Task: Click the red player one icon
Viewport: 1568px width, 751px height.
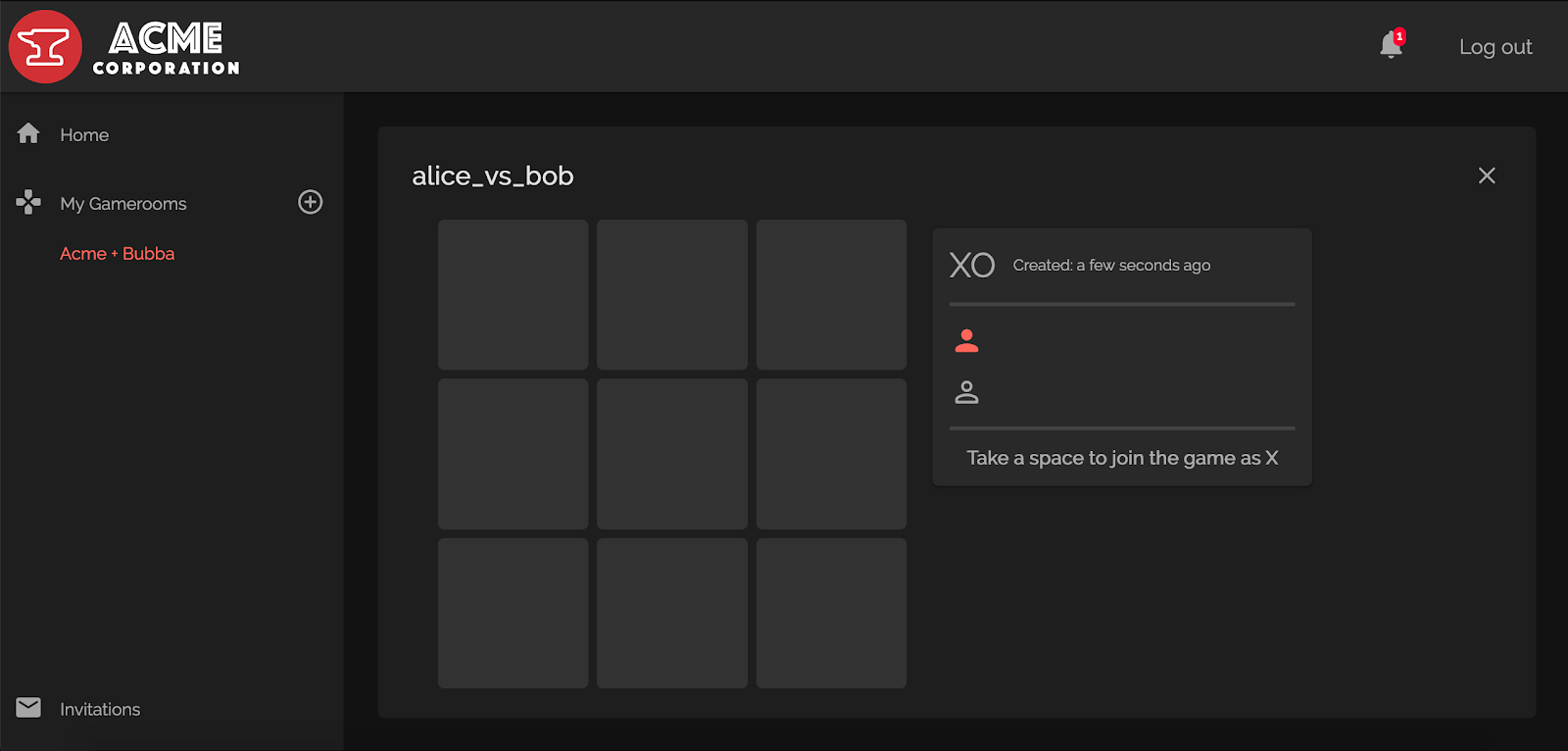Action: (966, 340)
